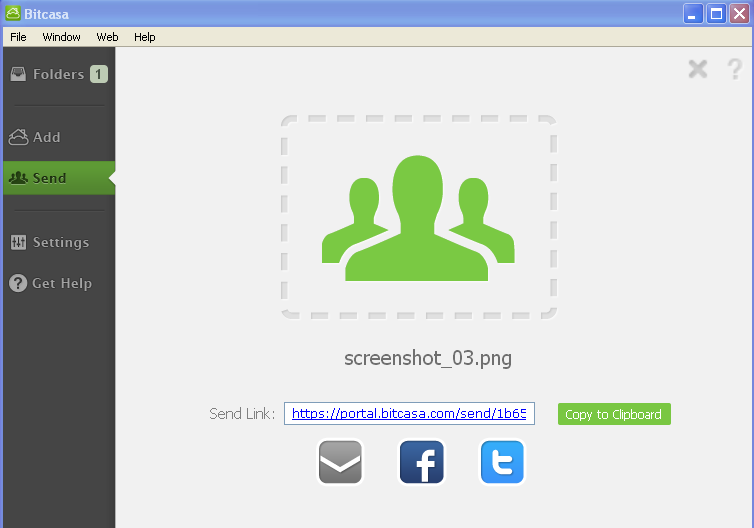Click the gray question mark help icon

(x=735, y=69)
